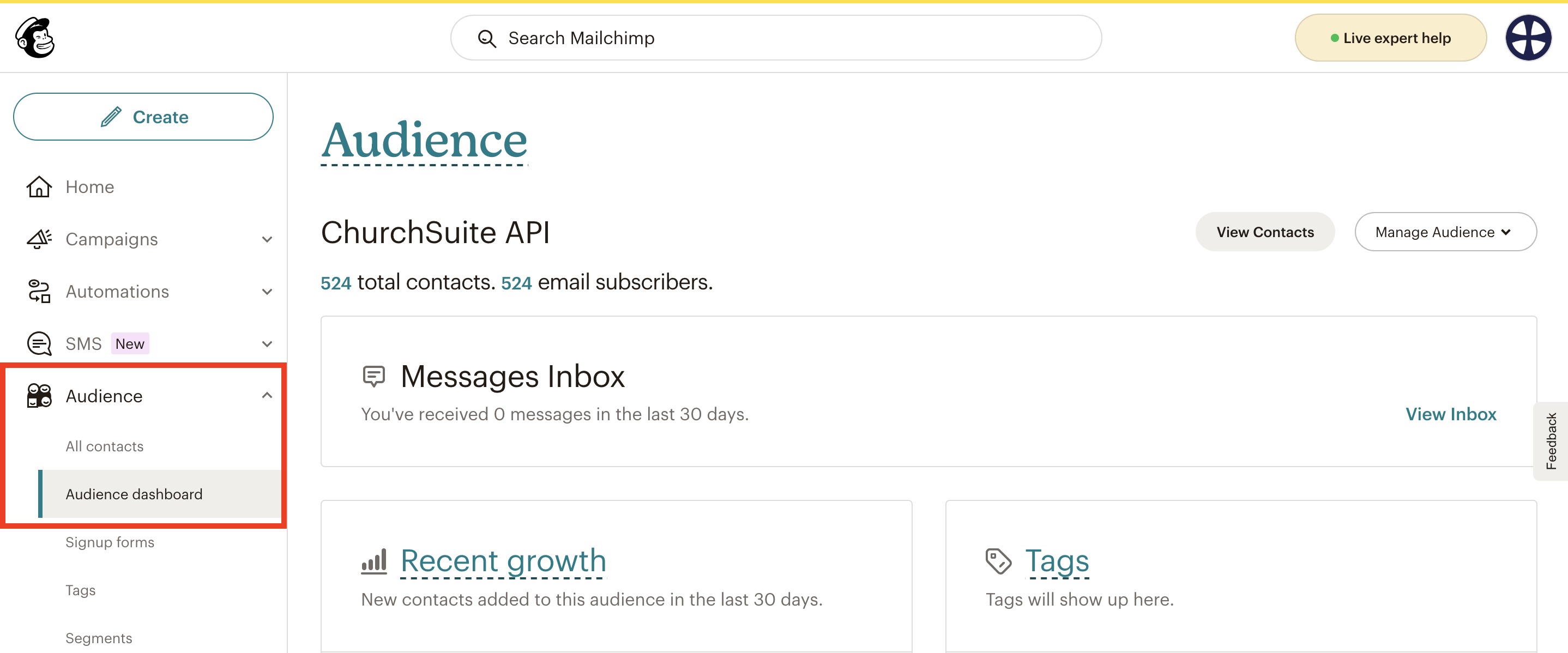Click the View Contacts button
Viewport: 1568px width, 653px height.
tap(1265, 232)
